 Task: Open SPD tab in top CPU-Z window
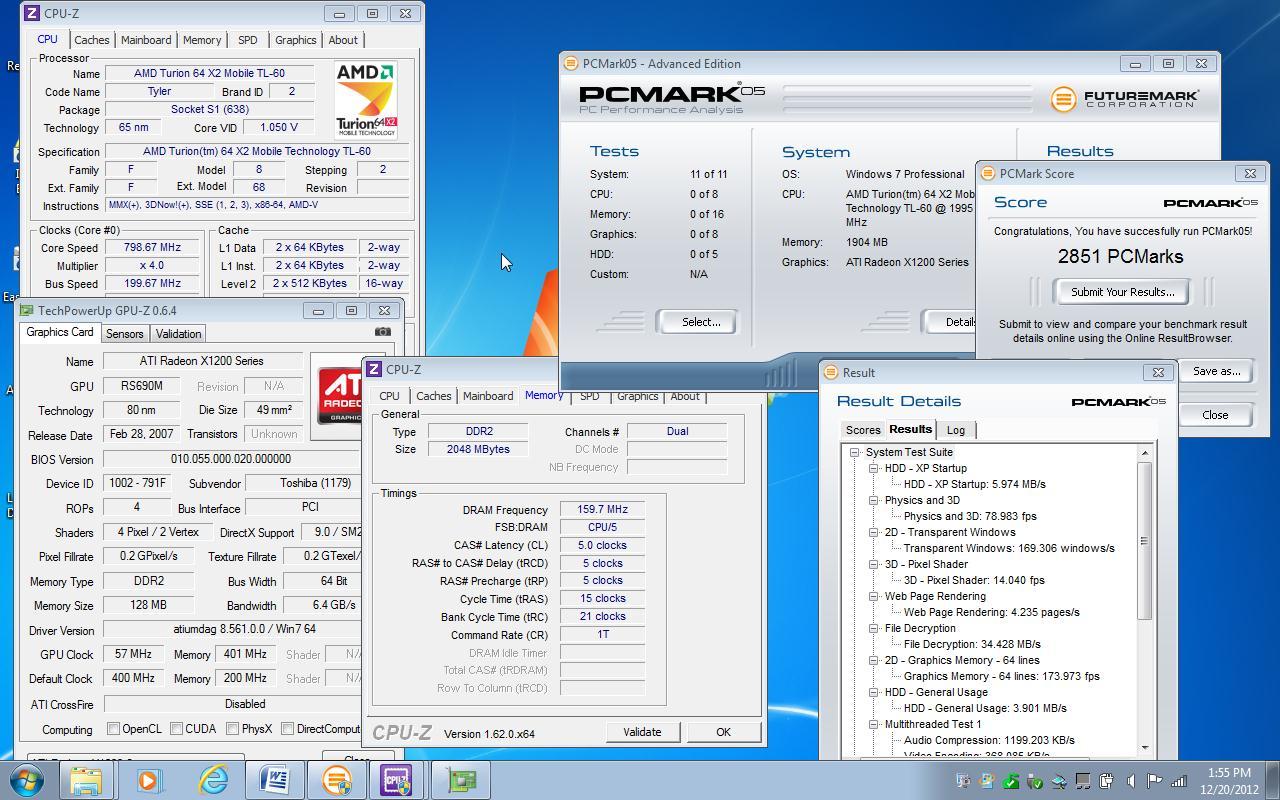(247, 40)
